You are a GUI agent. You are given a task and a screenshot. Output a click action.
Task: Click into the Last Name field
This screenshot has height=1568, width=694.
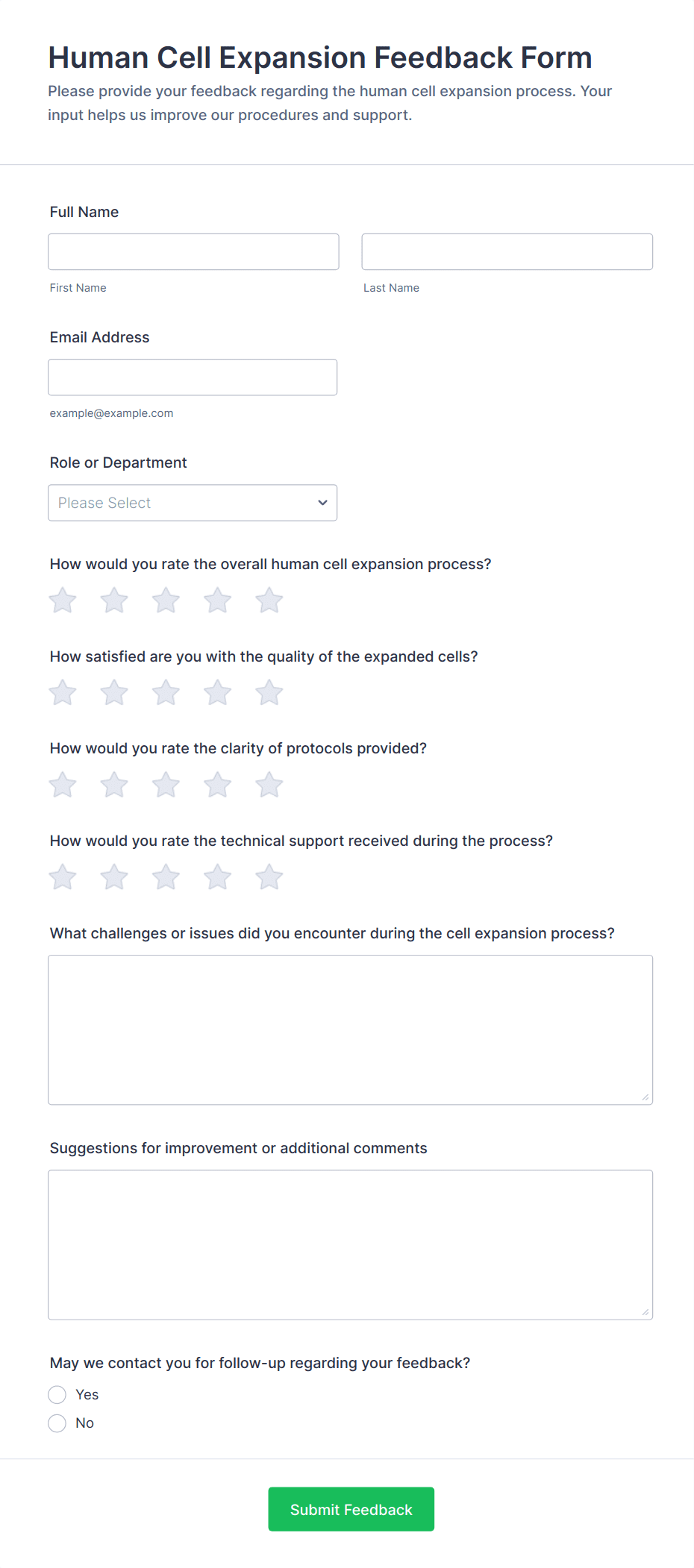[x=507, y=252]
